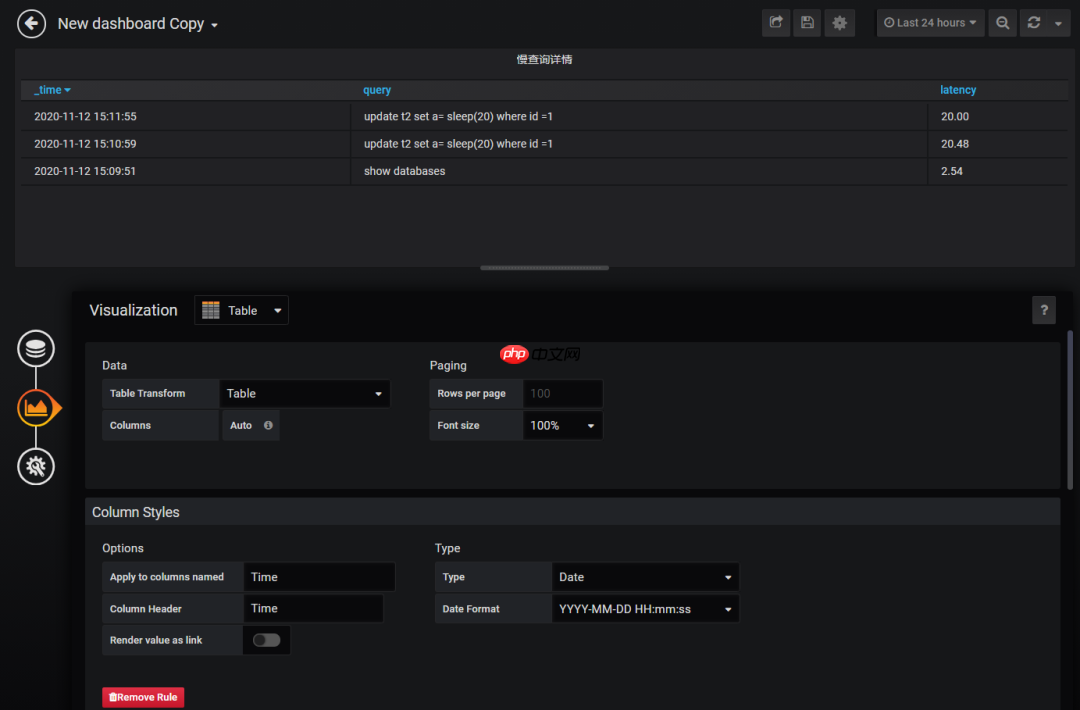Open the Last 24 hours time picker
The width and height of the screenshot is (1080, 710).
pos(930,22)
